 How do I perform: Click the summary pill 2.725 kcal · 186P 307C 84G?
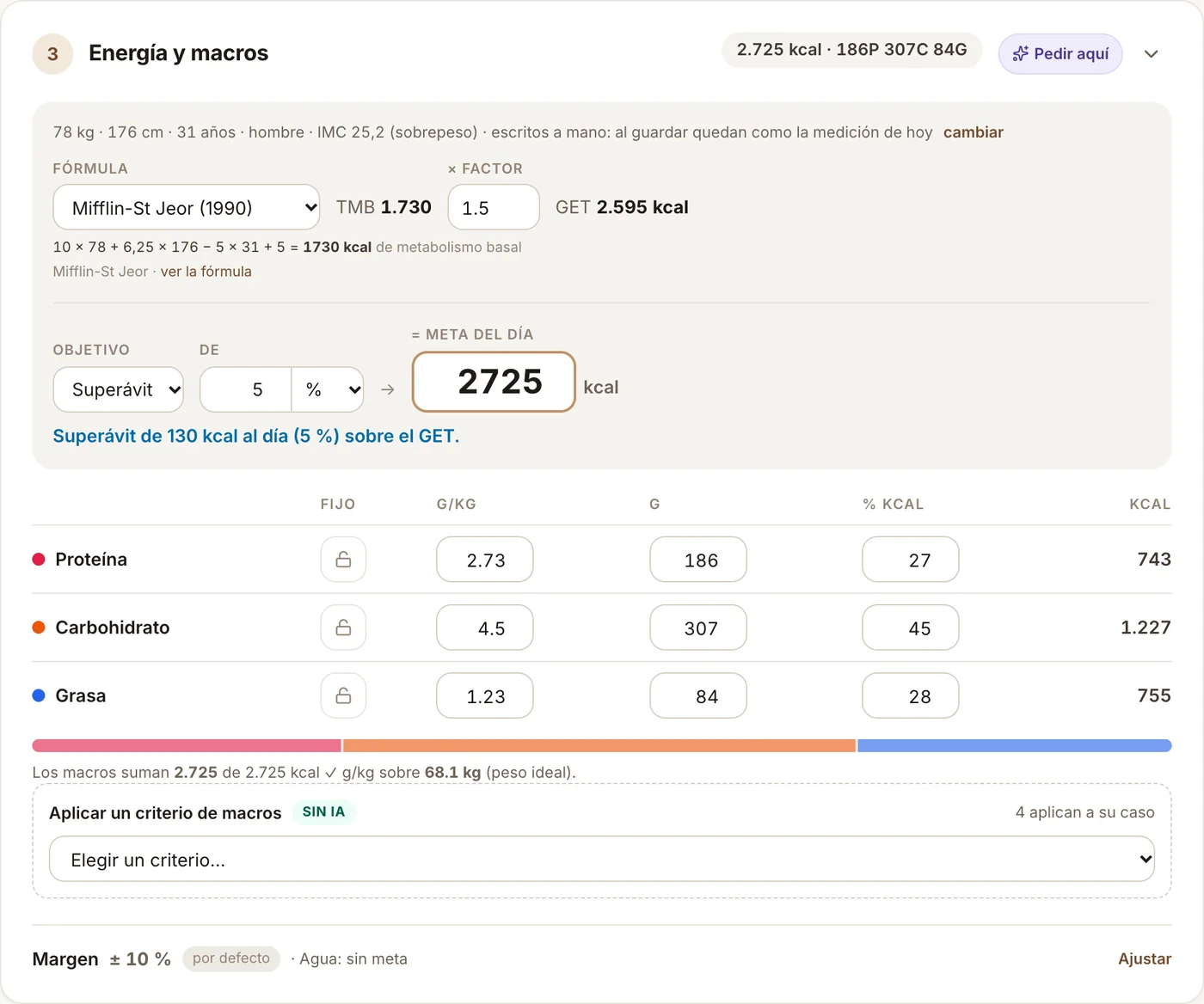coord(851,50)
